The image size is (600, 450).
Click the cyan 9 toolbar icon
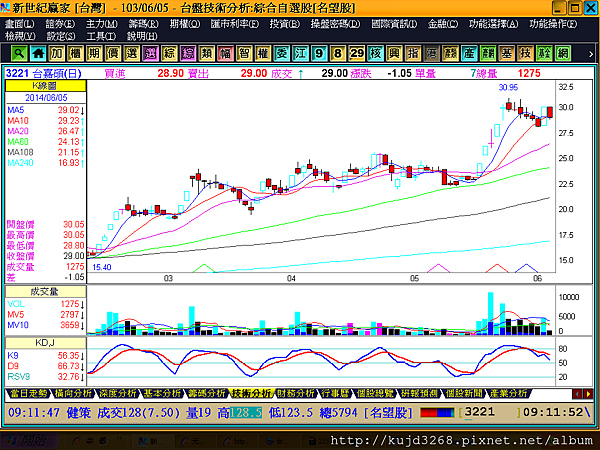[x=319, y=53]
